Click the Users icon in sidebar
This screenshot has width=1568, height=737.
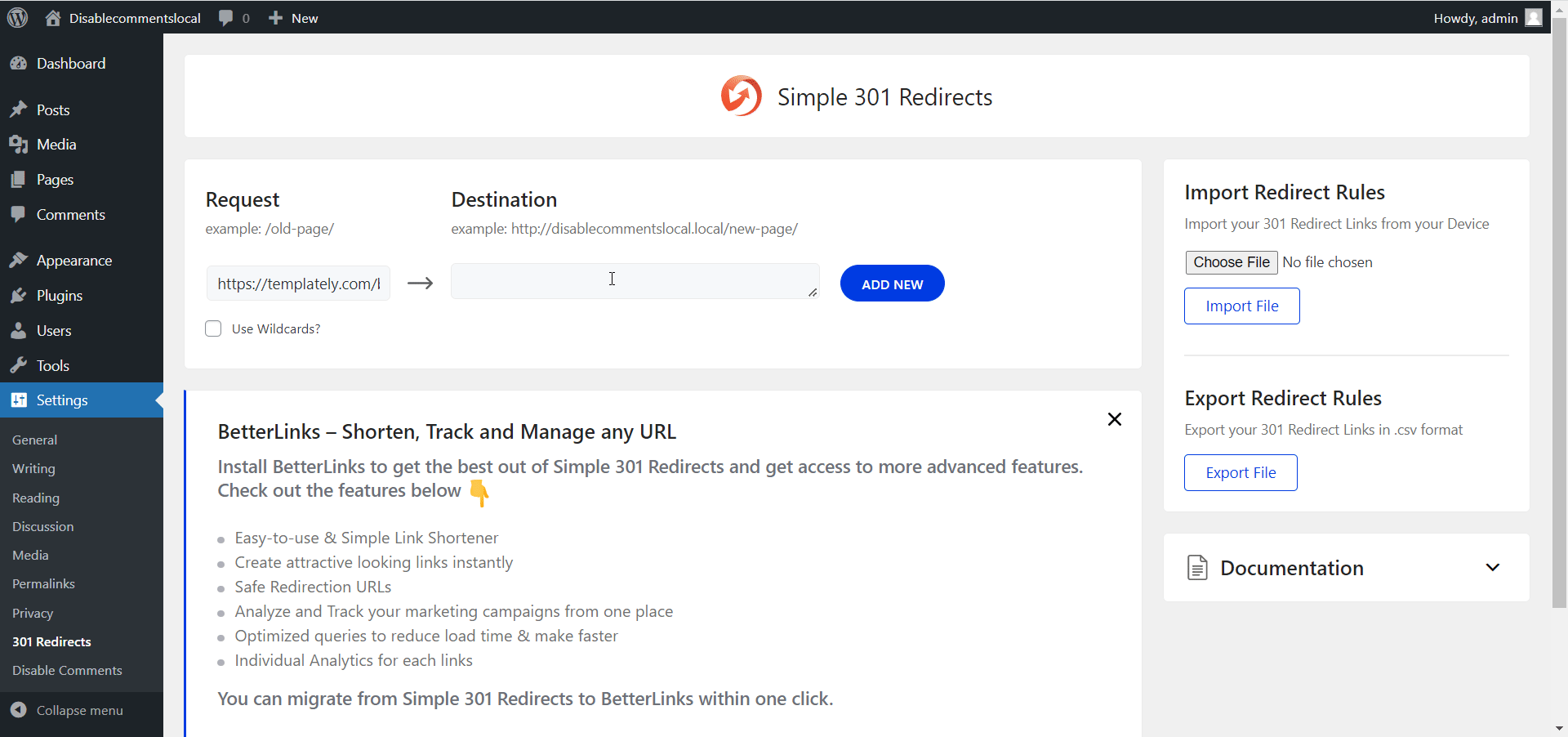pyautogui.click(x=19, y=330)
